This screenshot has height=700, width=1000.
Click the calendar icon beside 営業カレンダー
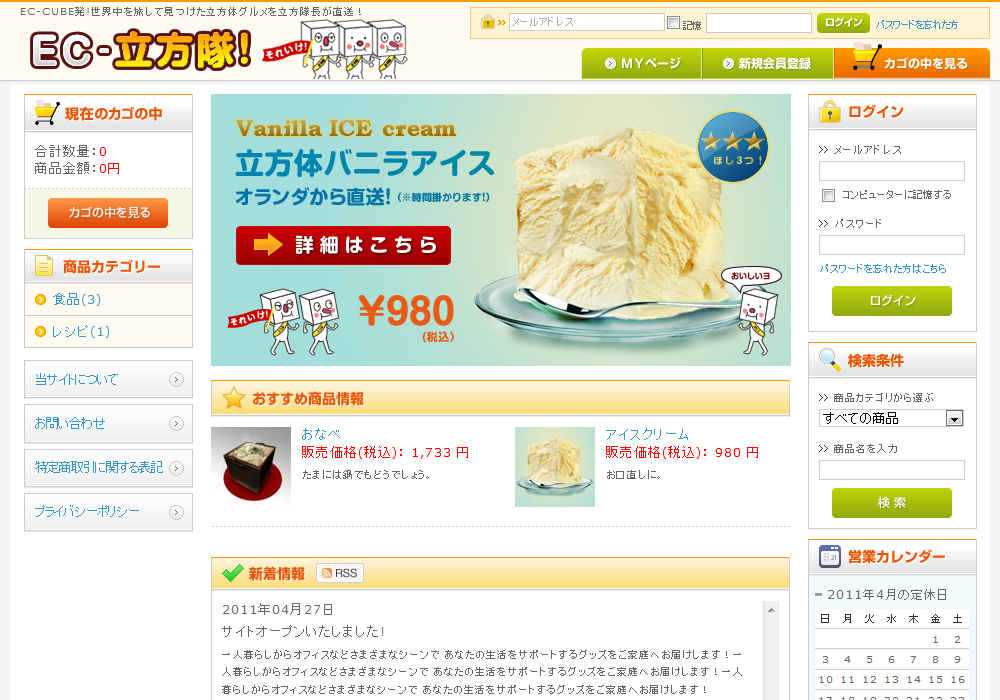point(830,557)
